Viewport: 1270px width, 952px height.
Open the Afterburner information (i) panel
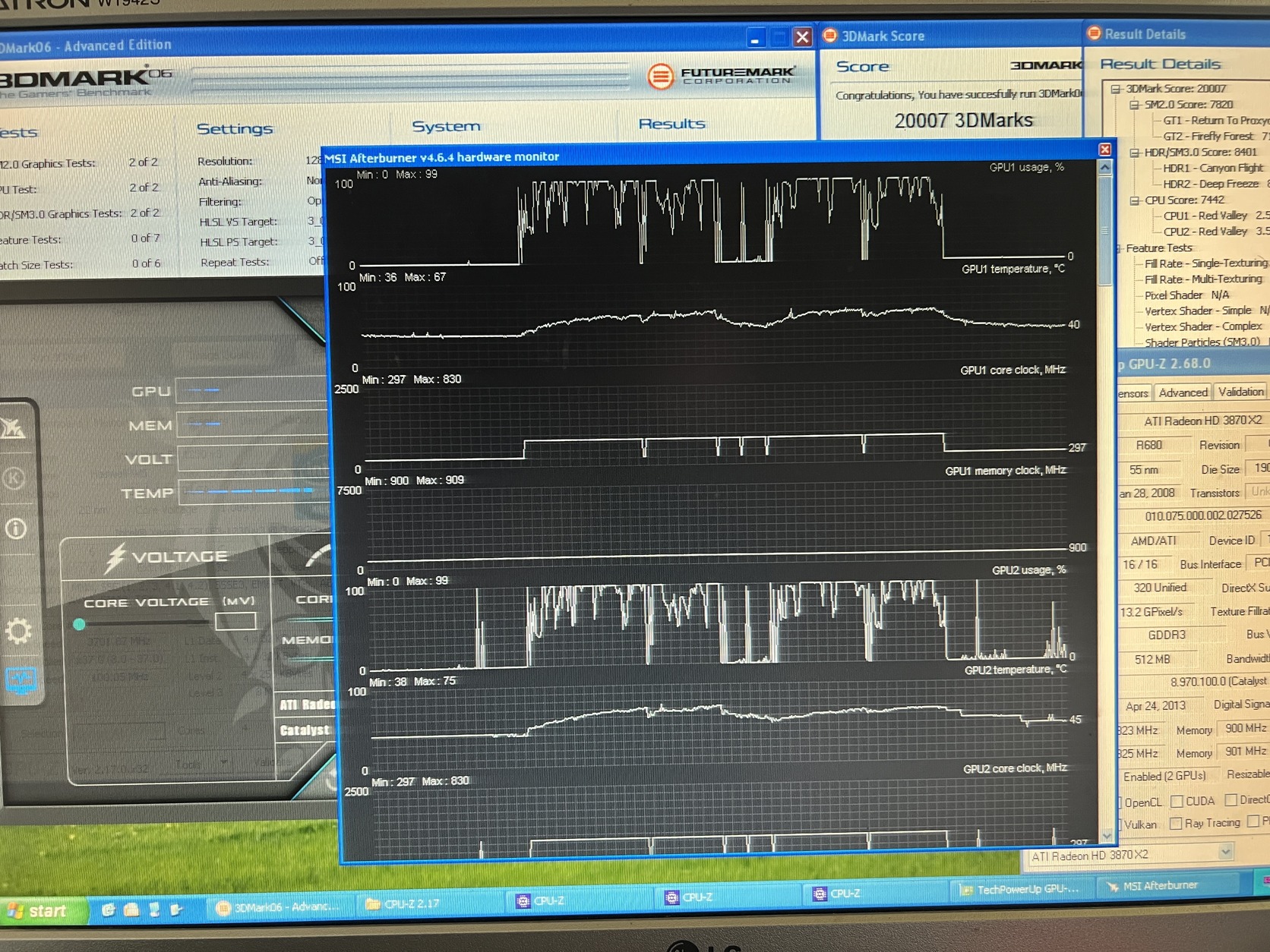pos(15,528)
